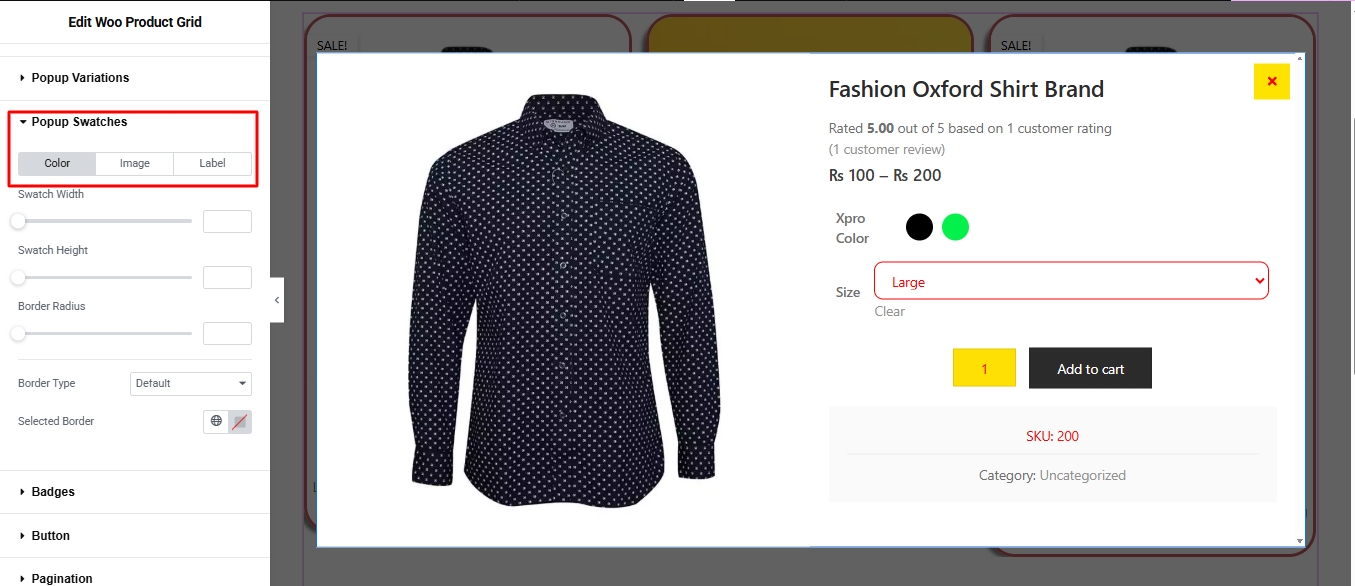Collapse the Popup Swatches section
This screenshot has height=586, width=1355.
coord(79,122)
